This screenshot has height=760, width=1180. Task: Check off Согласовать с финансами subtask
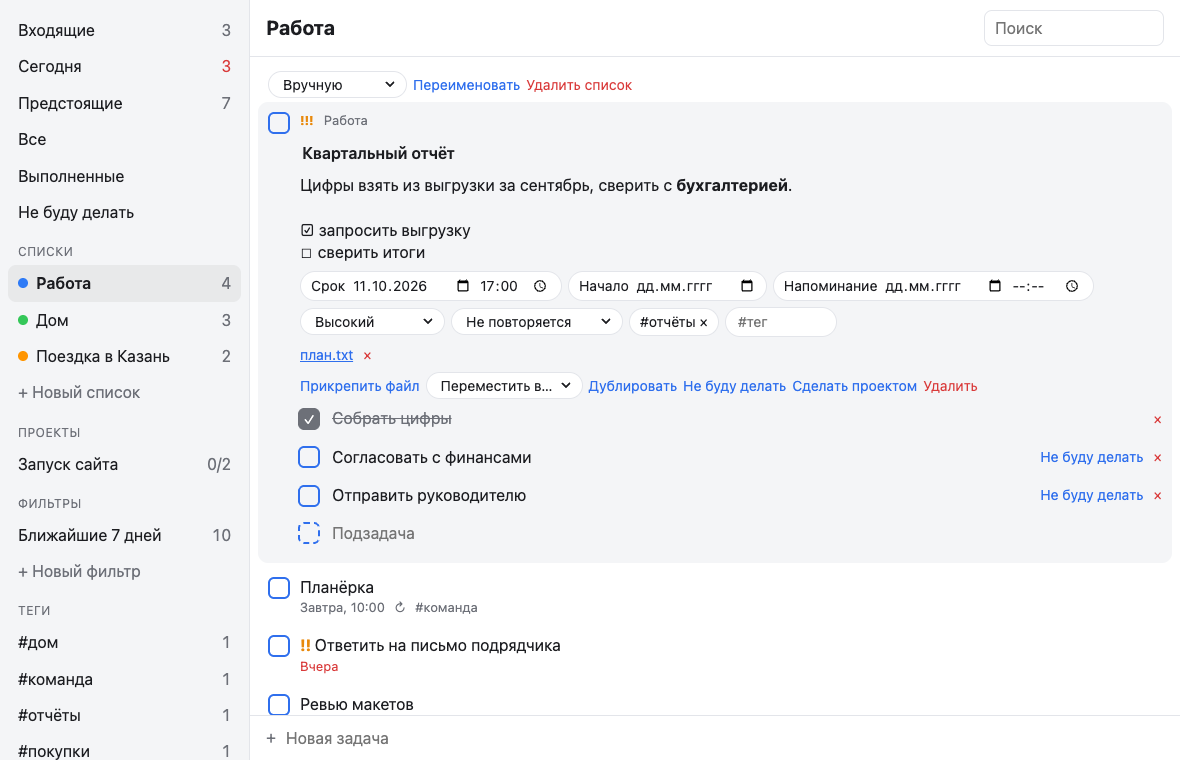[309, 457]
